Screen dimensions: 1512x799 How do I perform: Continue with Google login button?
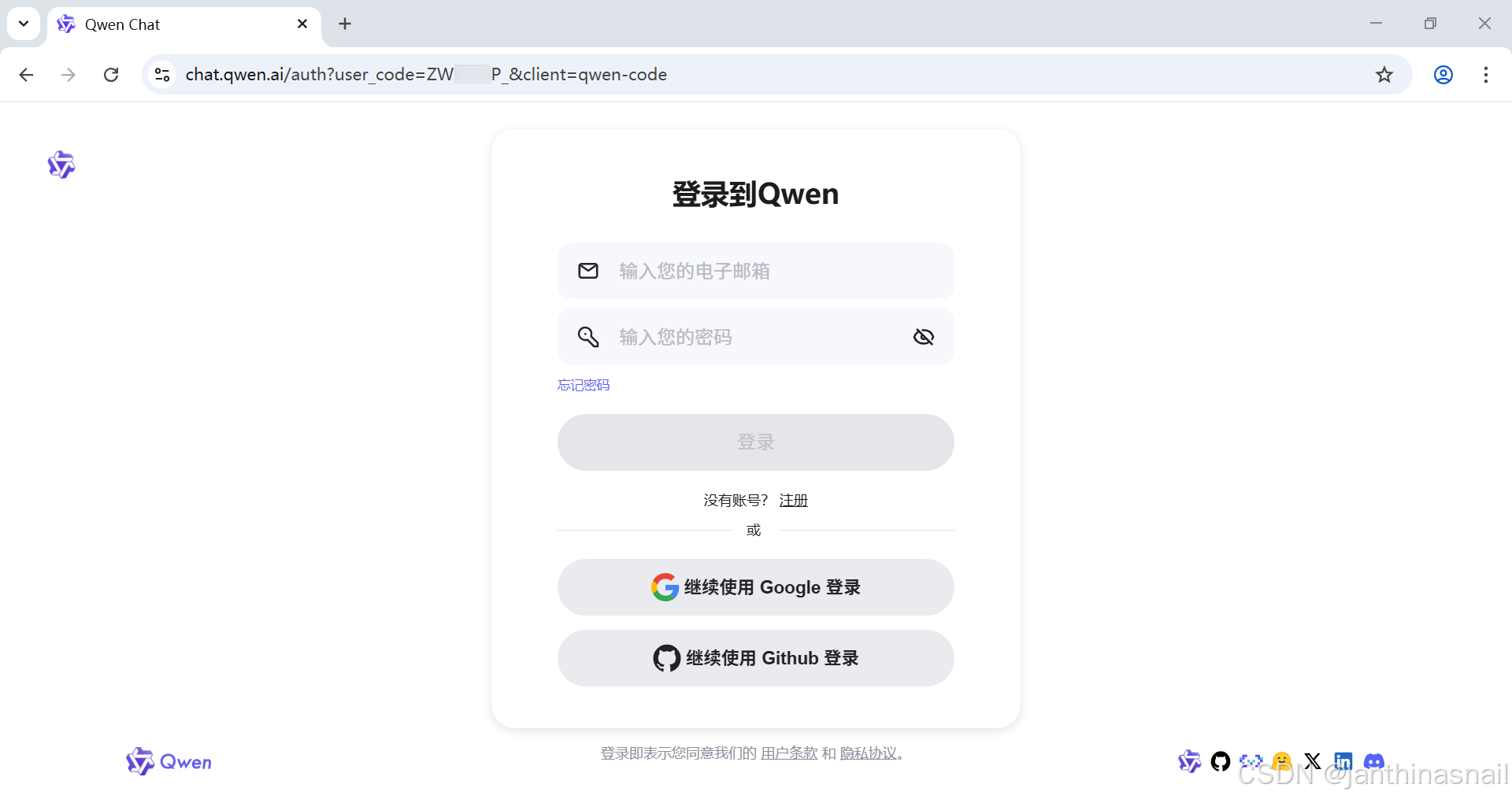(x=756, y=587)
